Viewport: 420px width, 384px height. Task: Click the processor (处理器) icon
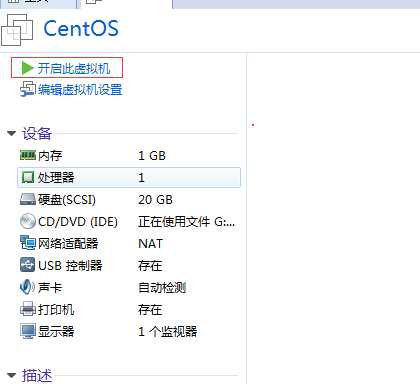pos(28,177)
